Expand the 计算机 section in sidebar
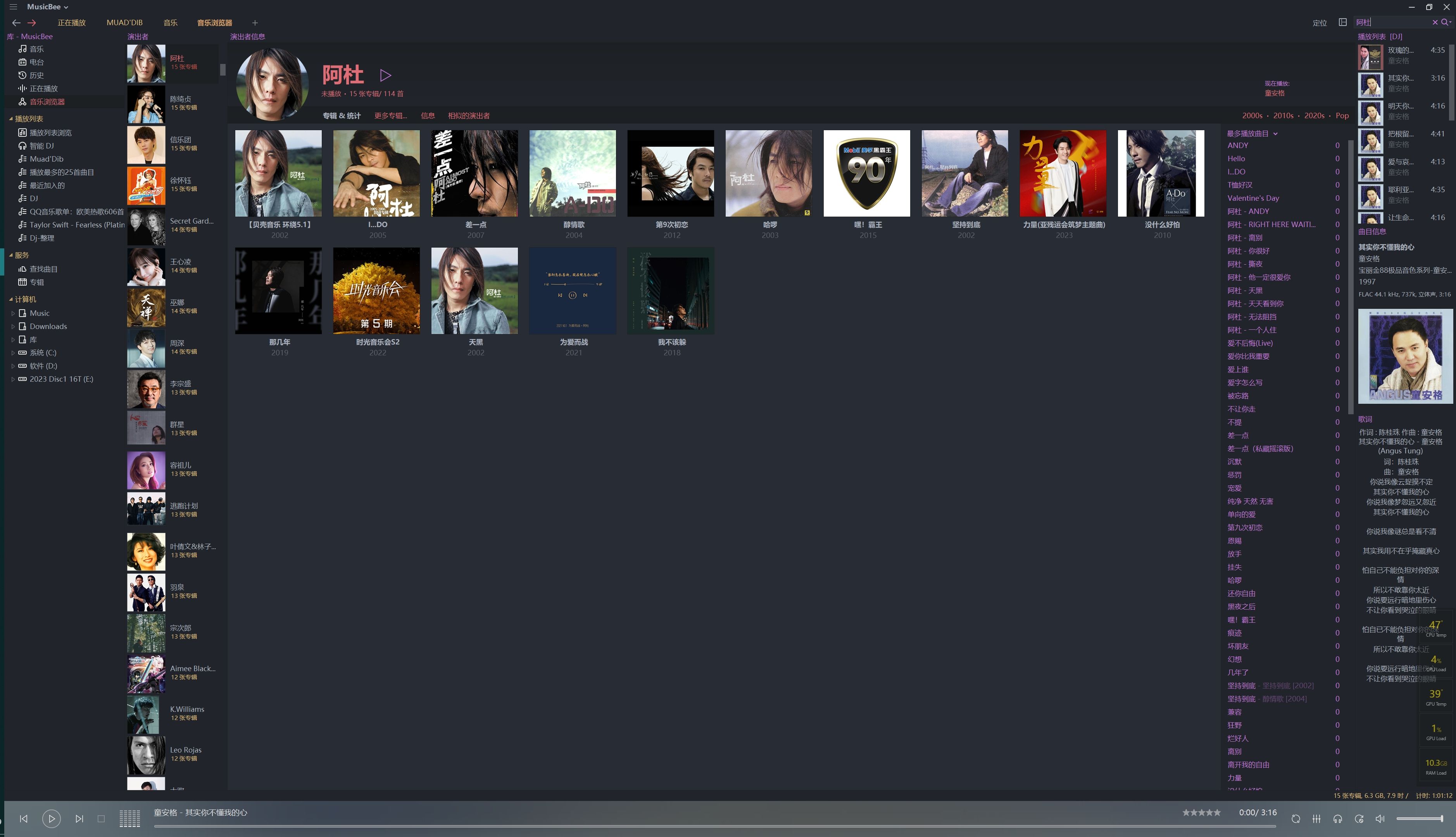 point(11,299)
